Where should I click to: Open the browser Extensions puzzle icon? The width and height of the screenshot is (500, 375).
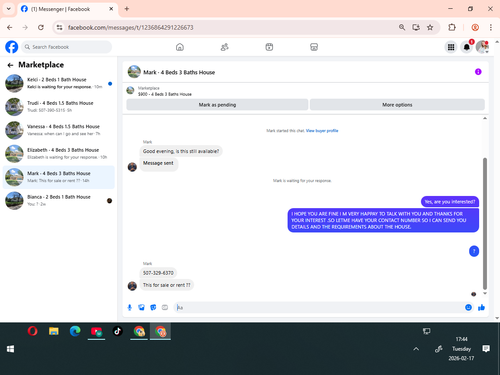(x=452, y=27)
